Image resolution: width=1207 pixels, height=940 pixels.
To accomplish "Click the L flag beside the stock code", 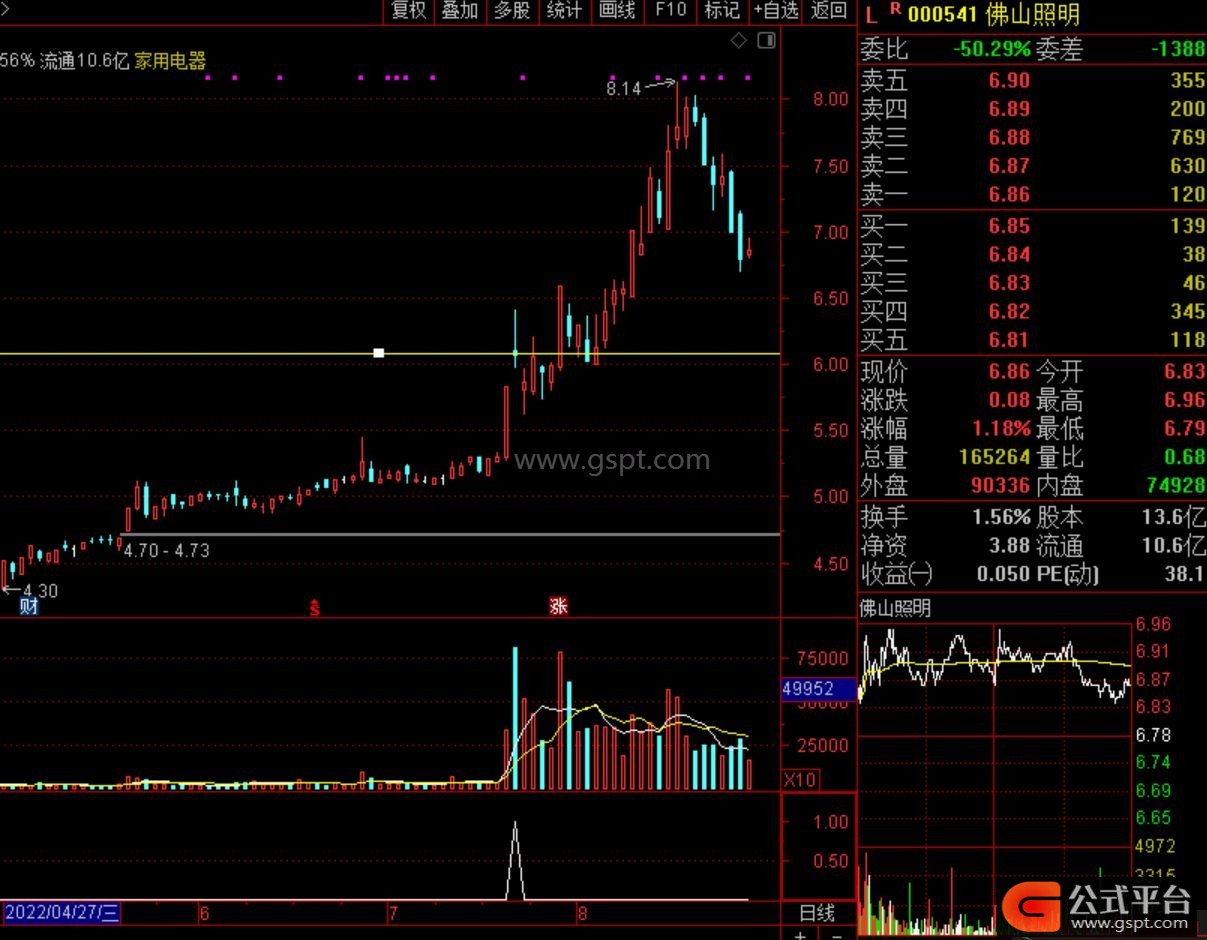I will 870,14.
